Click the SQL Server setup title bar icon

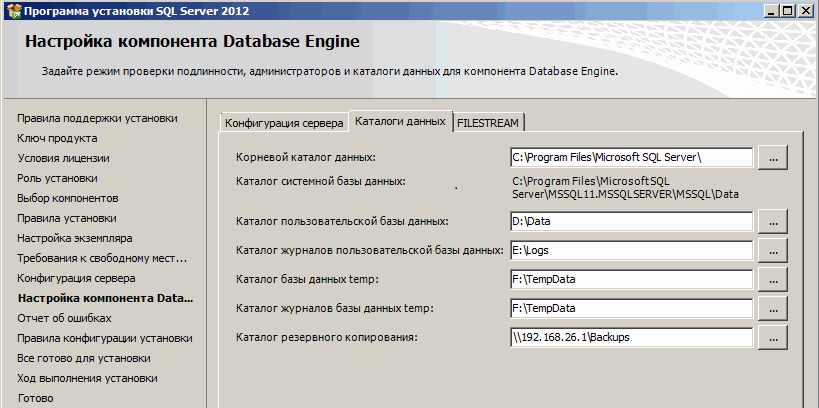coord(14,10)
